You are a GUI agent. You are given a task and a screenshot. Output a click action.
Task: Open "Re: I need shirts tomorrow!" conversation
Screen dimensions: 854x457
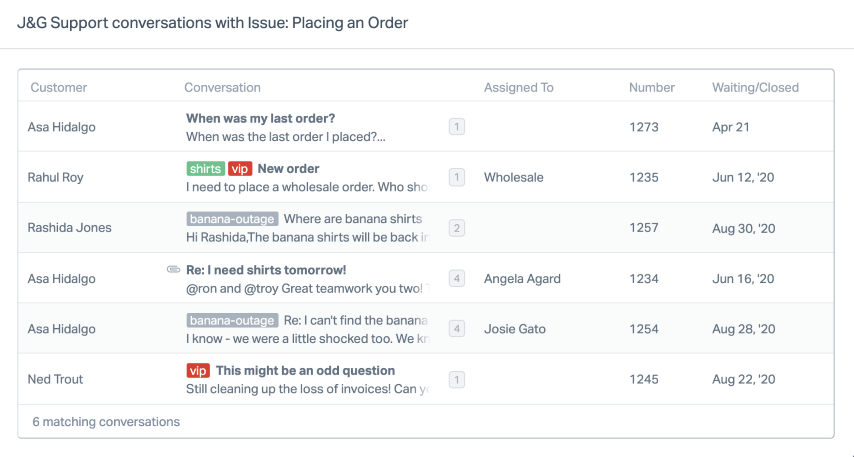point(266,270)
